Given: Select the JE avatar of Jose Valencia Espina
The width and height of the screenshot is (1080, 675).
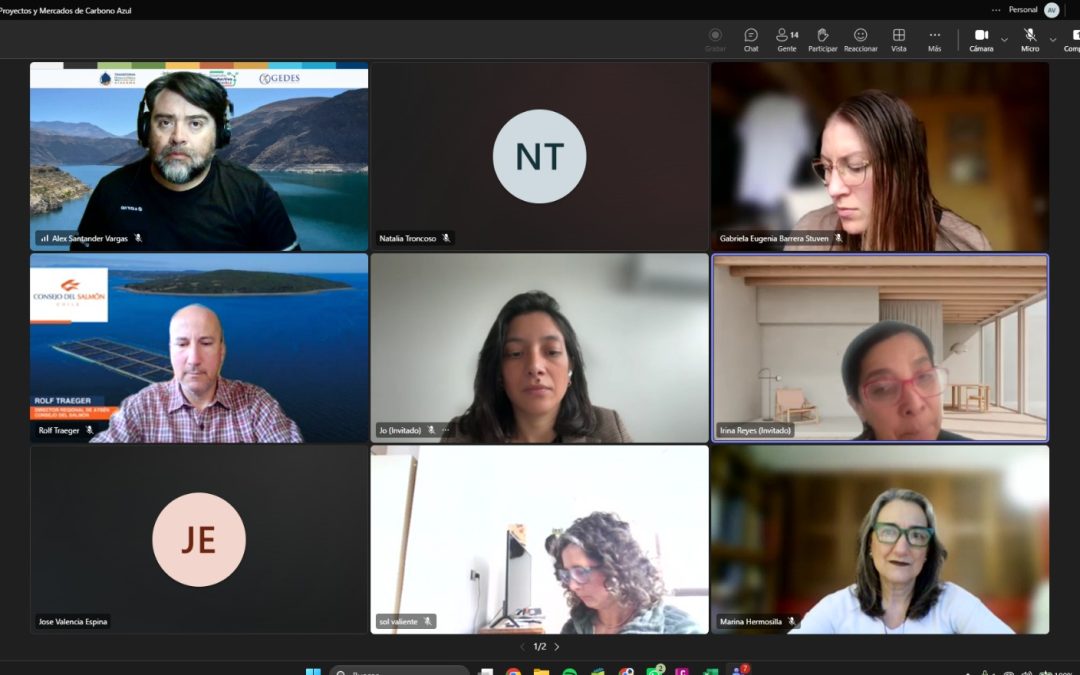Looking at the screenshot, I should 198,539.
